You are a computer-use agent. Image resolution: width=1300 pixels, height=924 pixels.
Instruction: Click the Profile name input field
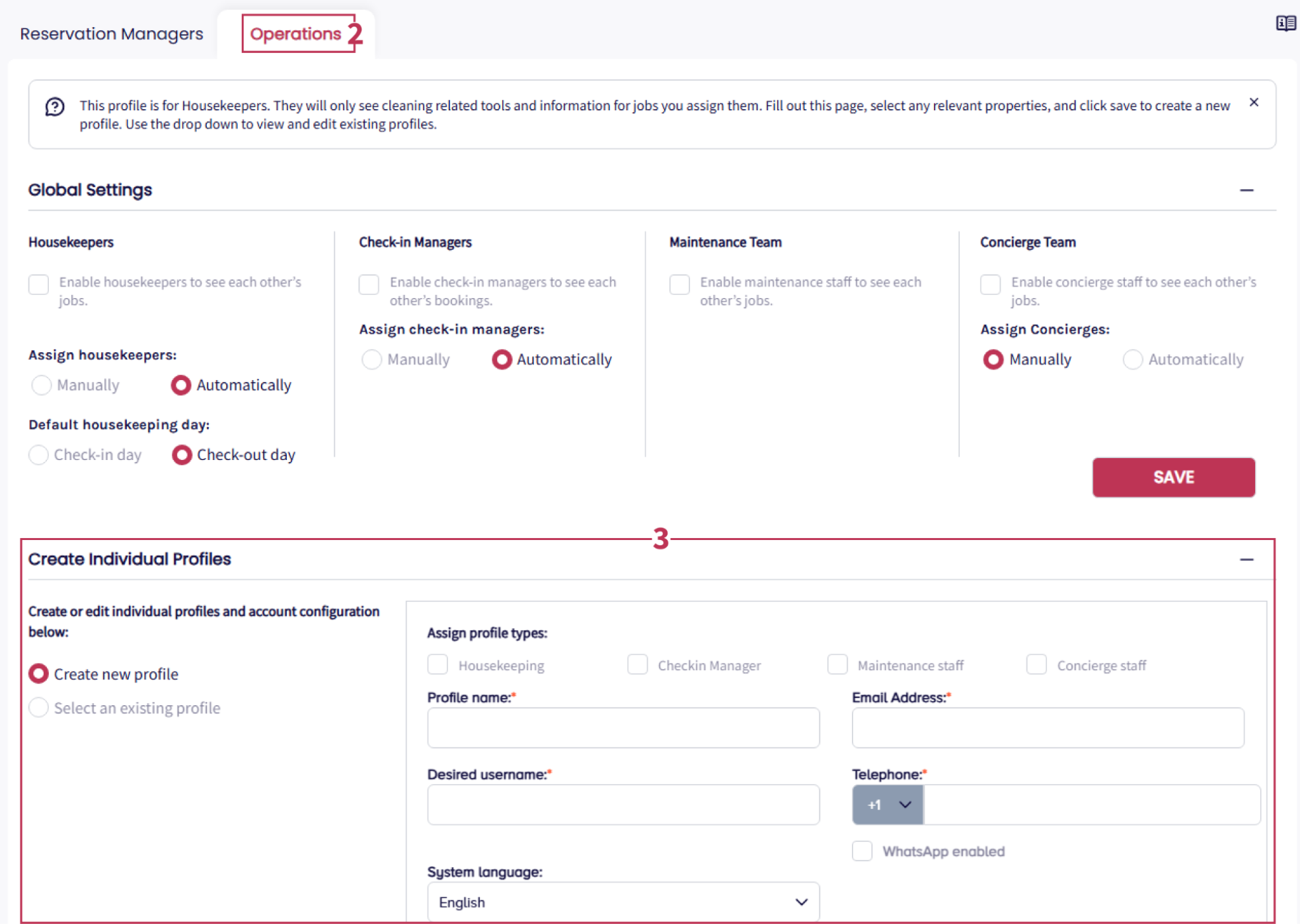tap(623, 728)
